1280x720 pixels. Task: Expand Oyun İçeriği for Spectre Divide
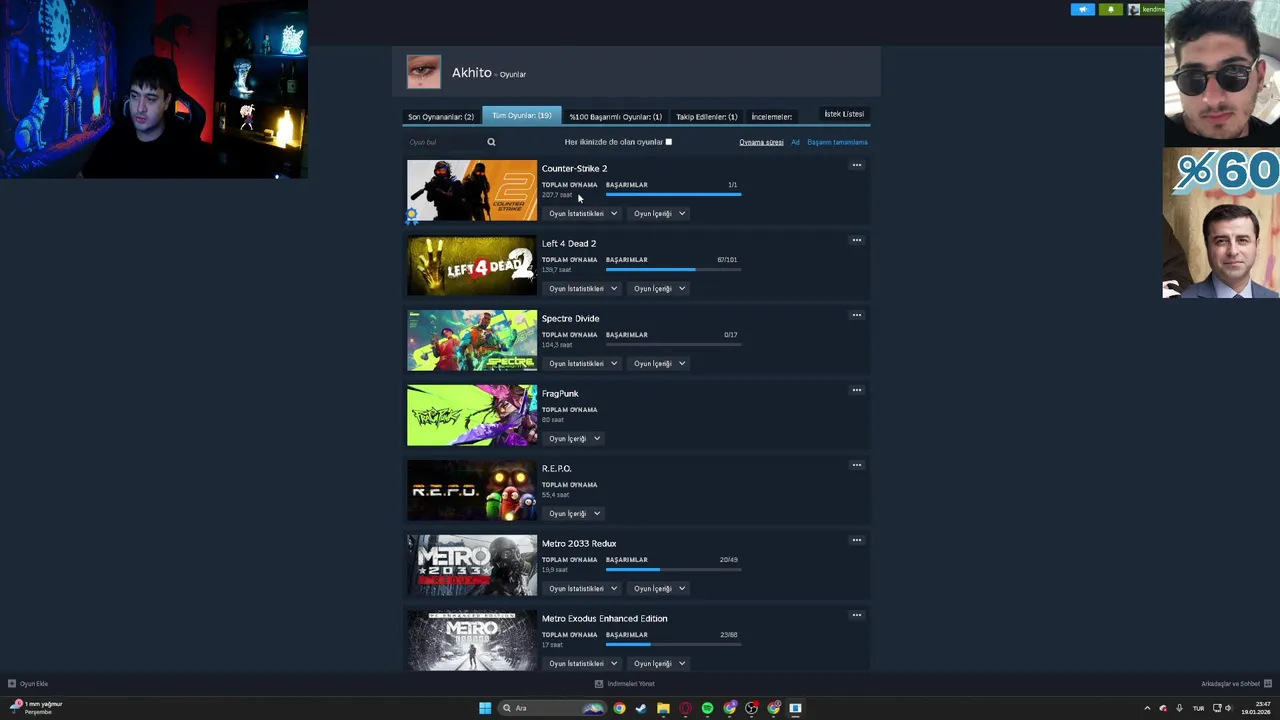[658, 363]
